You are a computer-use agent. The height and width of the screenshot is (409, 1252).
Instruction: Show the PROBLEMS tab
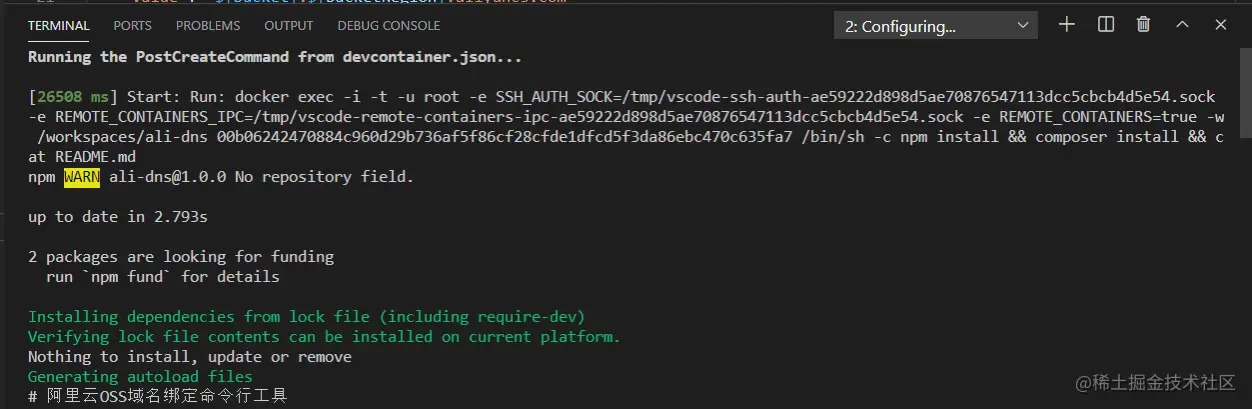pos(208,26)
